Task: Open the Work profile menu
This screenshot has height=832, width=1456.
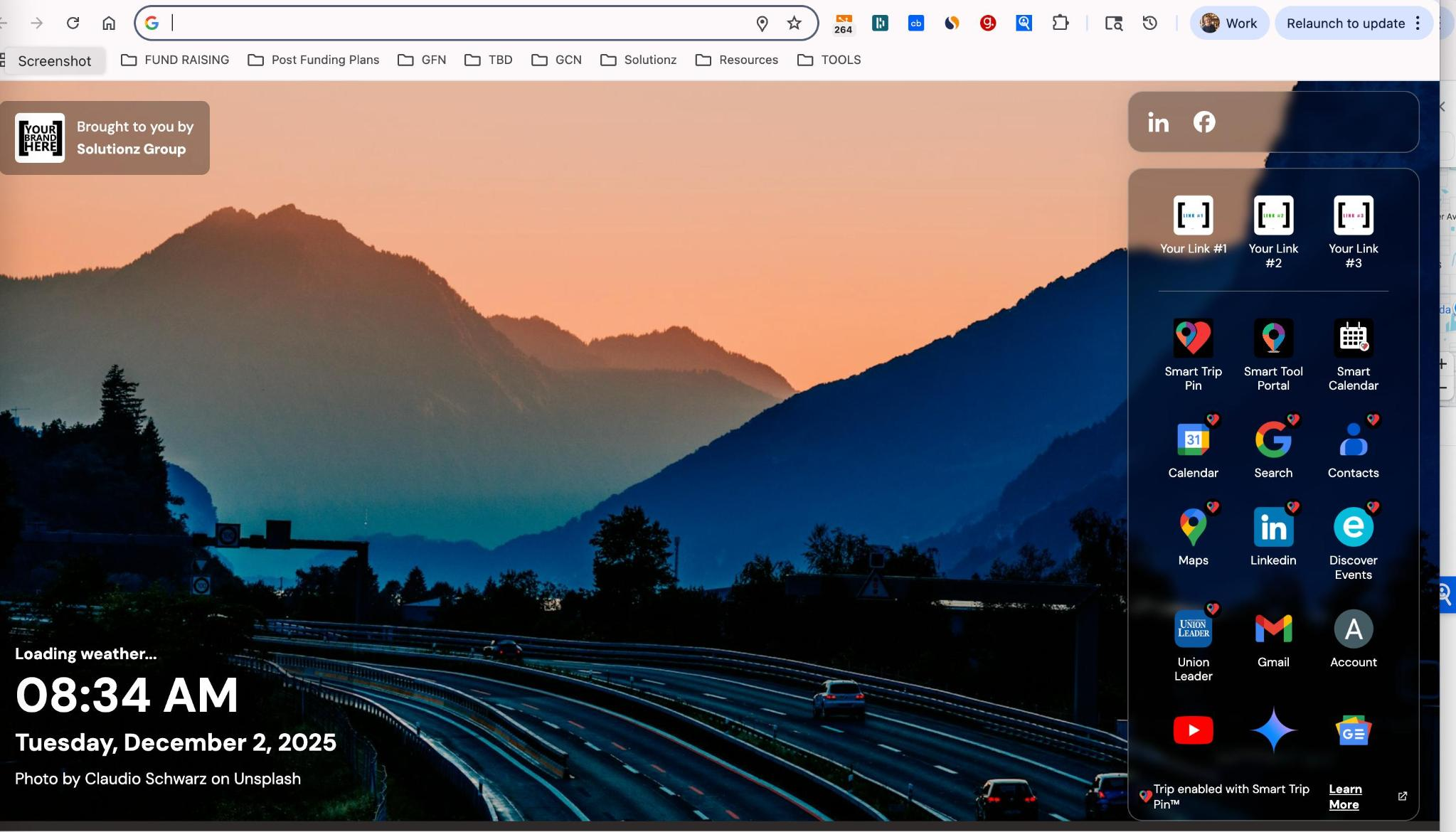Action: [1229, 23]
